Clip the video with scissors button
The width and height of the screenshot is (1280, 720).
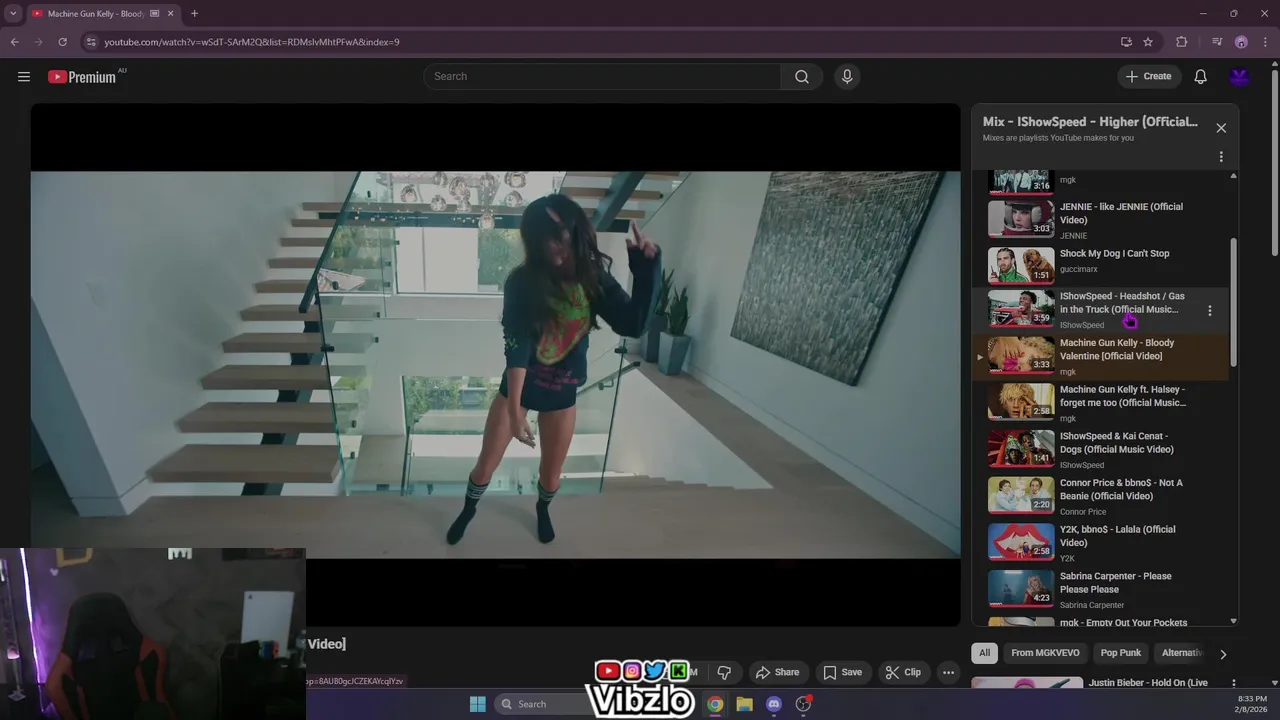(x=903, y=672)
